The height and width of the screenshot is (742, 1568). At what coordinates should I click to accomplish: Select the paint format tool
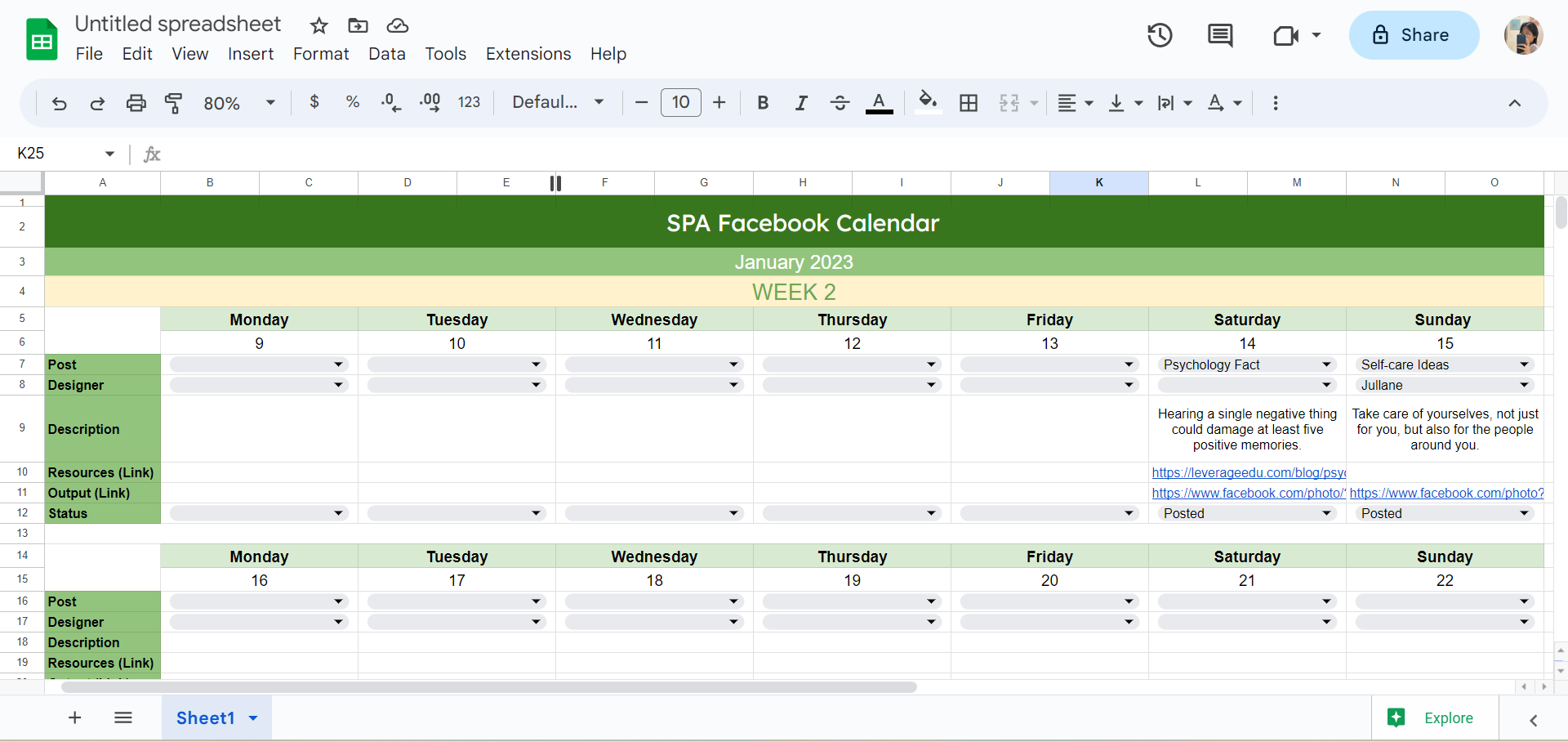click(x=174, y=103)
